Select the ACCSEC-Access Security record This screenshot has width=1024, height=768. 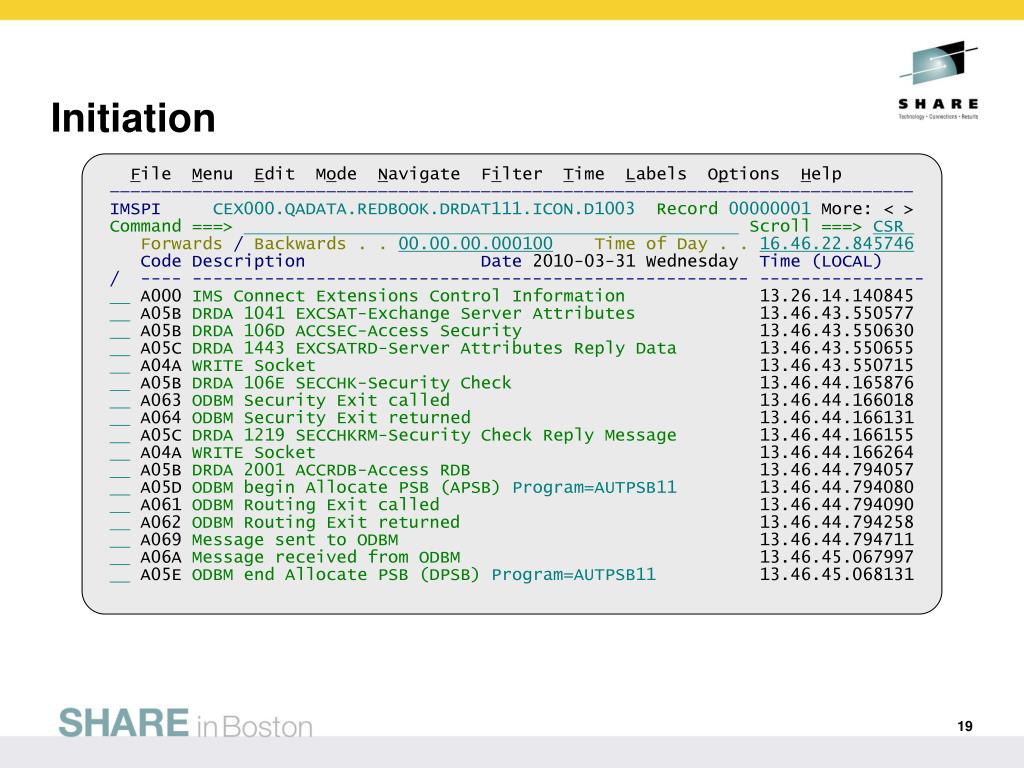coord(511,331)
